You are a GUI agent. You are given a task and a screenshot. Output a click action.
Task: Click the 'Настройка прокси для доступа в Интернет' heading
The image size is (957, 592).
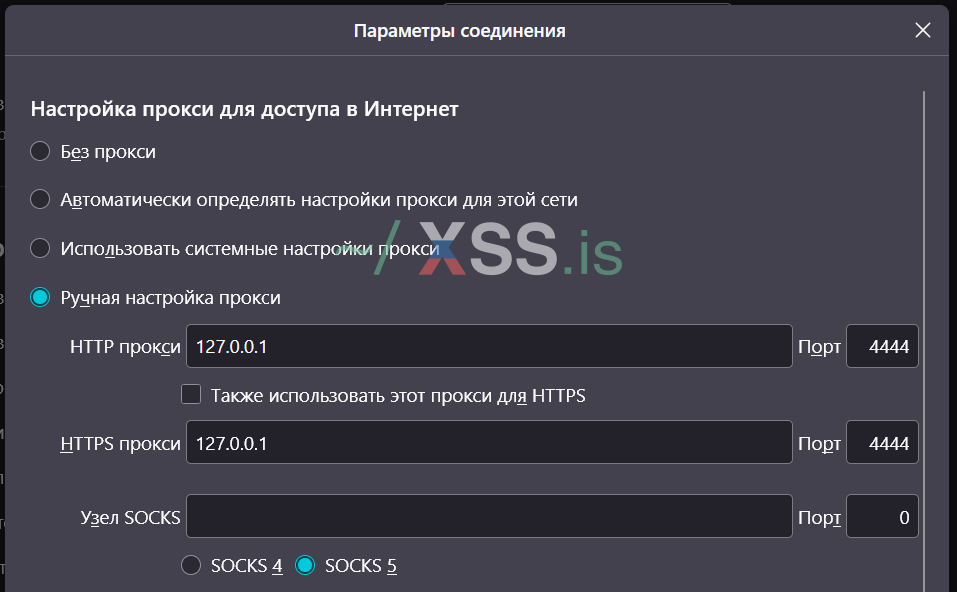tap(245, 109)
